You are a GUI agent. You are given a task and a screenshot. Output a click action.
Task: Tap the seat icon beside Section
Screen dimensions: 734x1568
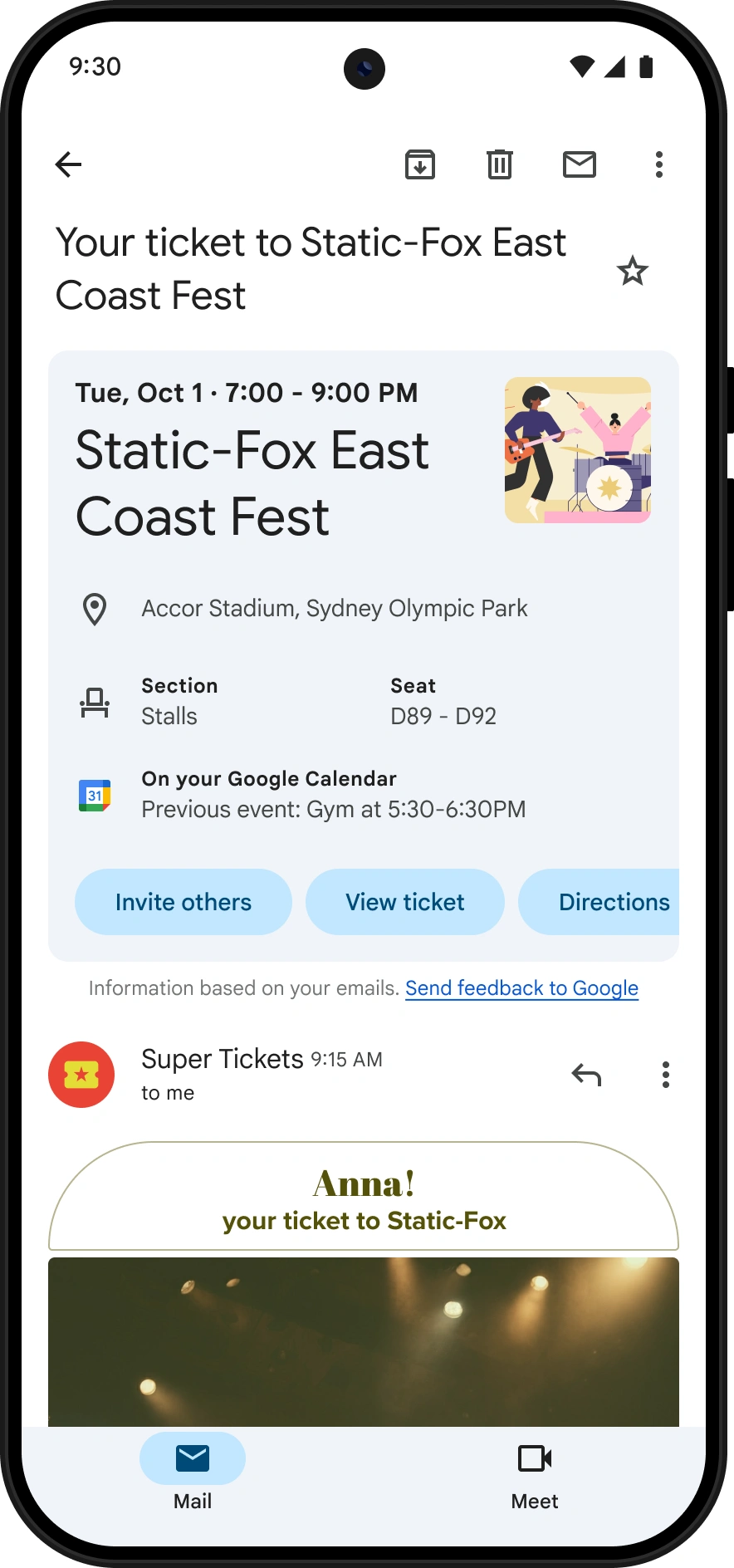coord(95,703)
